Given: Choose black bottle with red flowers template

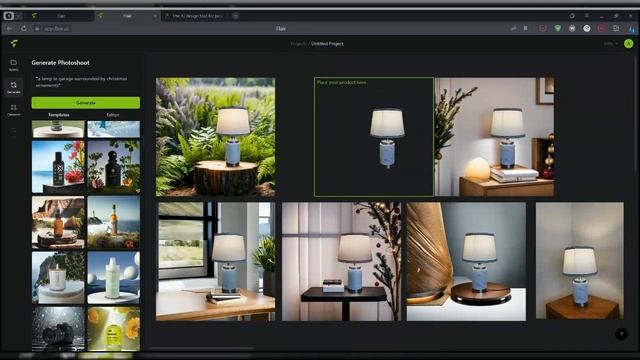Looking at the screenshot, I should coord(58,167).
